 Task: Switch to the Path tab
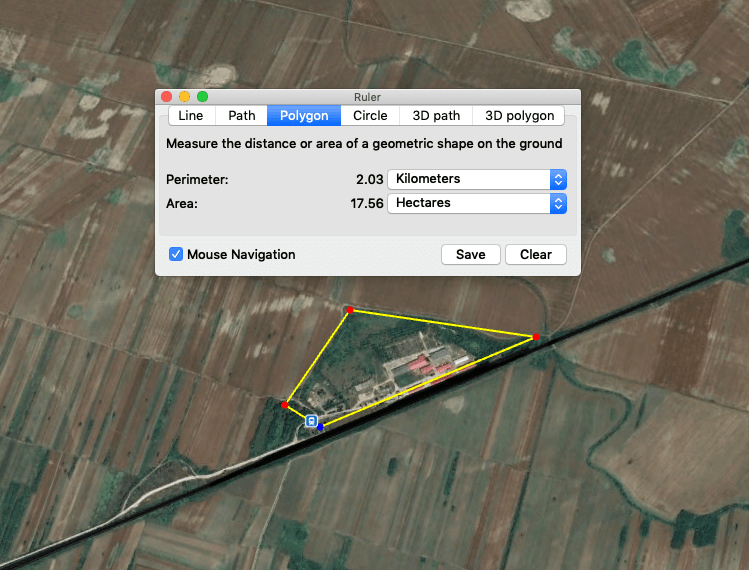point(242,116)
